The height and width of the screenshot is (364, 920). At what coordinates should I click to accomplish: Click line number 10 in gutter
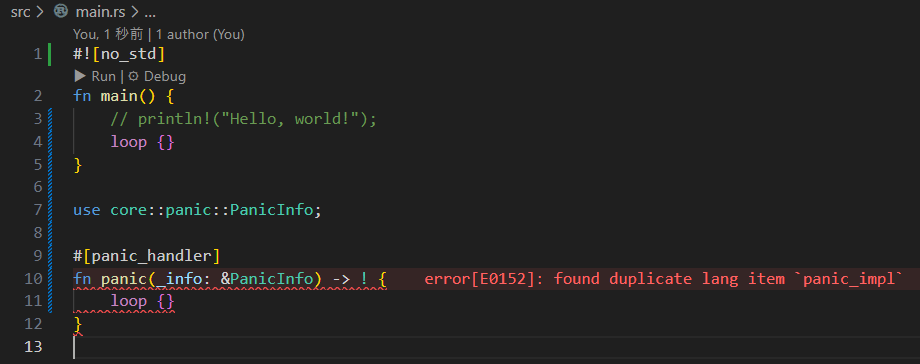33,279
